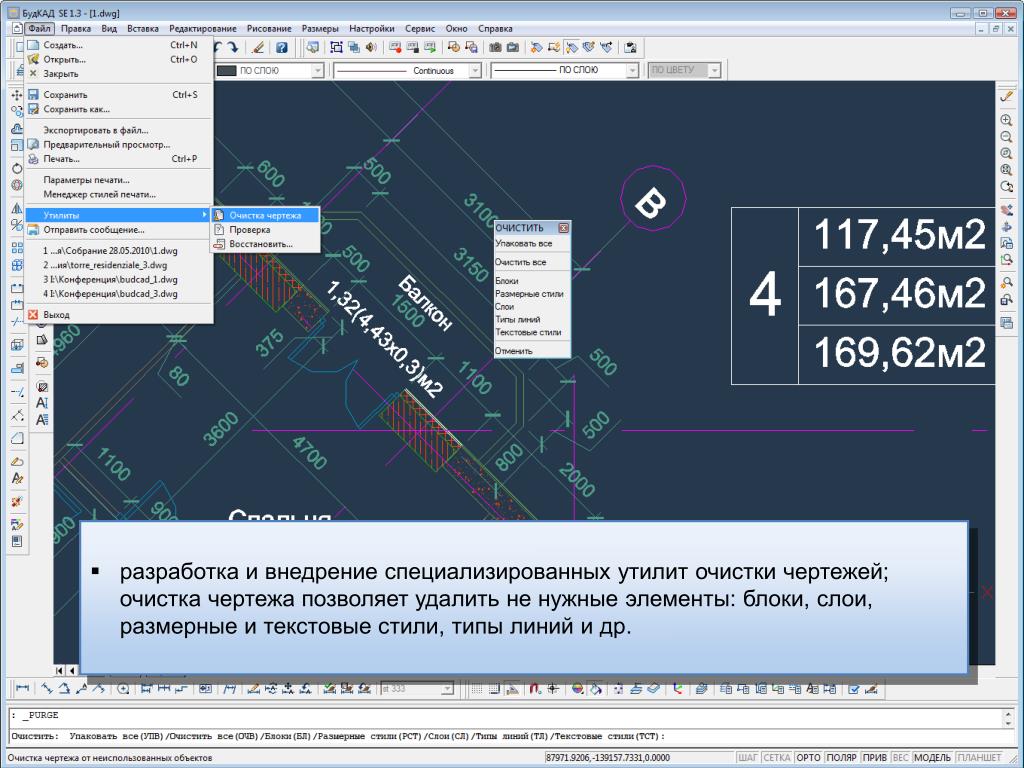
Task: Click the Move tool icon on left toolbar
Action: click(x=17, y=95)
